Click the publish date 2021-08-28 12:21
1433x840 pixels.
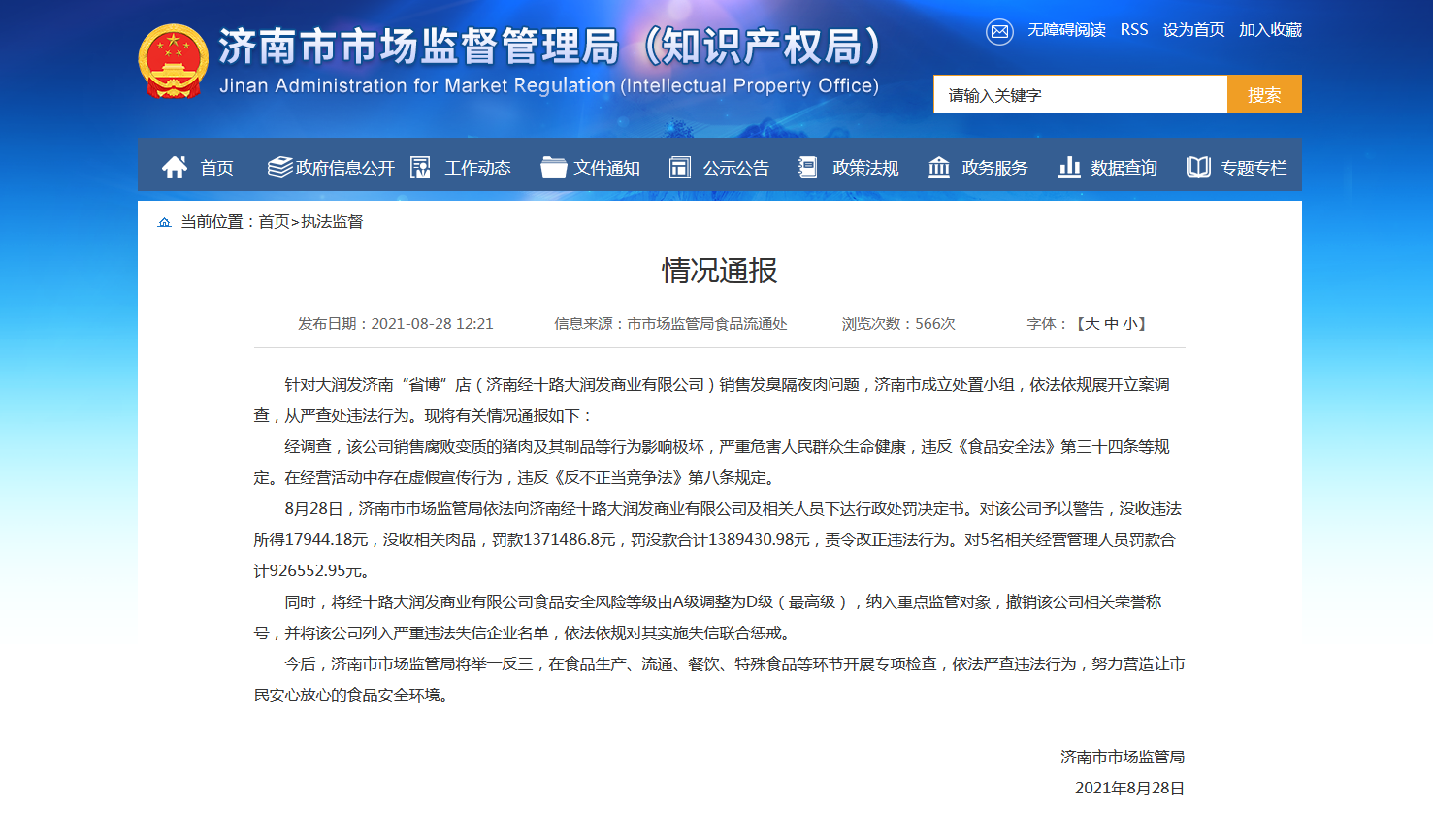point(432,324)
